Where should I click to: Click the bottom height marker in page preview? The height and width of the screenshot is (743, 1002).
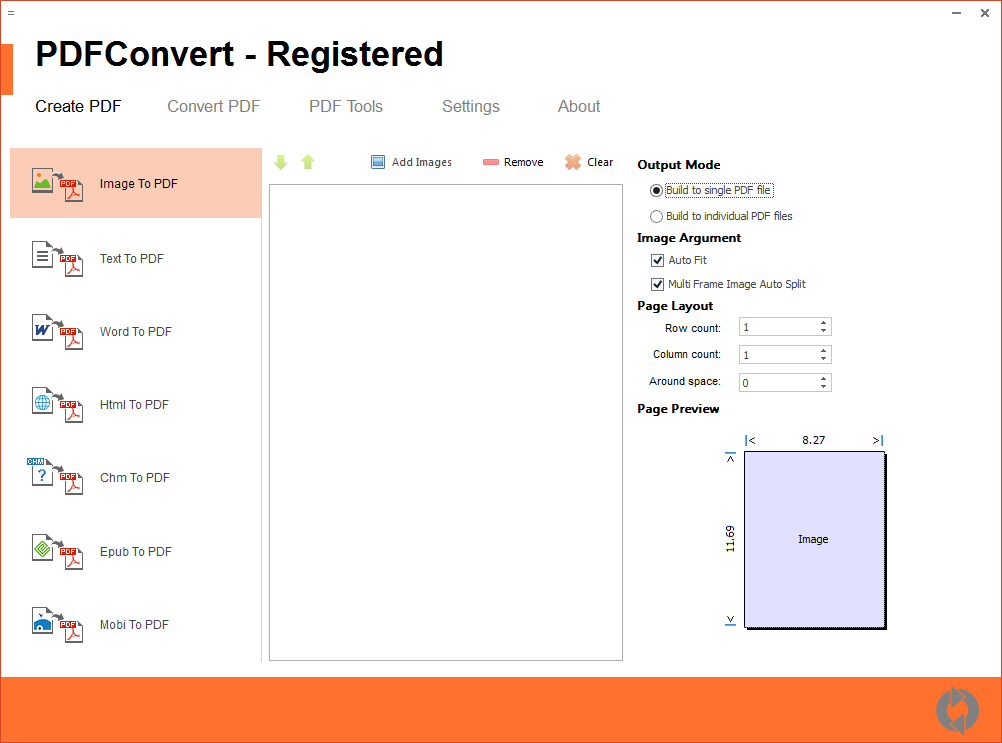click(x=730, y=620)
